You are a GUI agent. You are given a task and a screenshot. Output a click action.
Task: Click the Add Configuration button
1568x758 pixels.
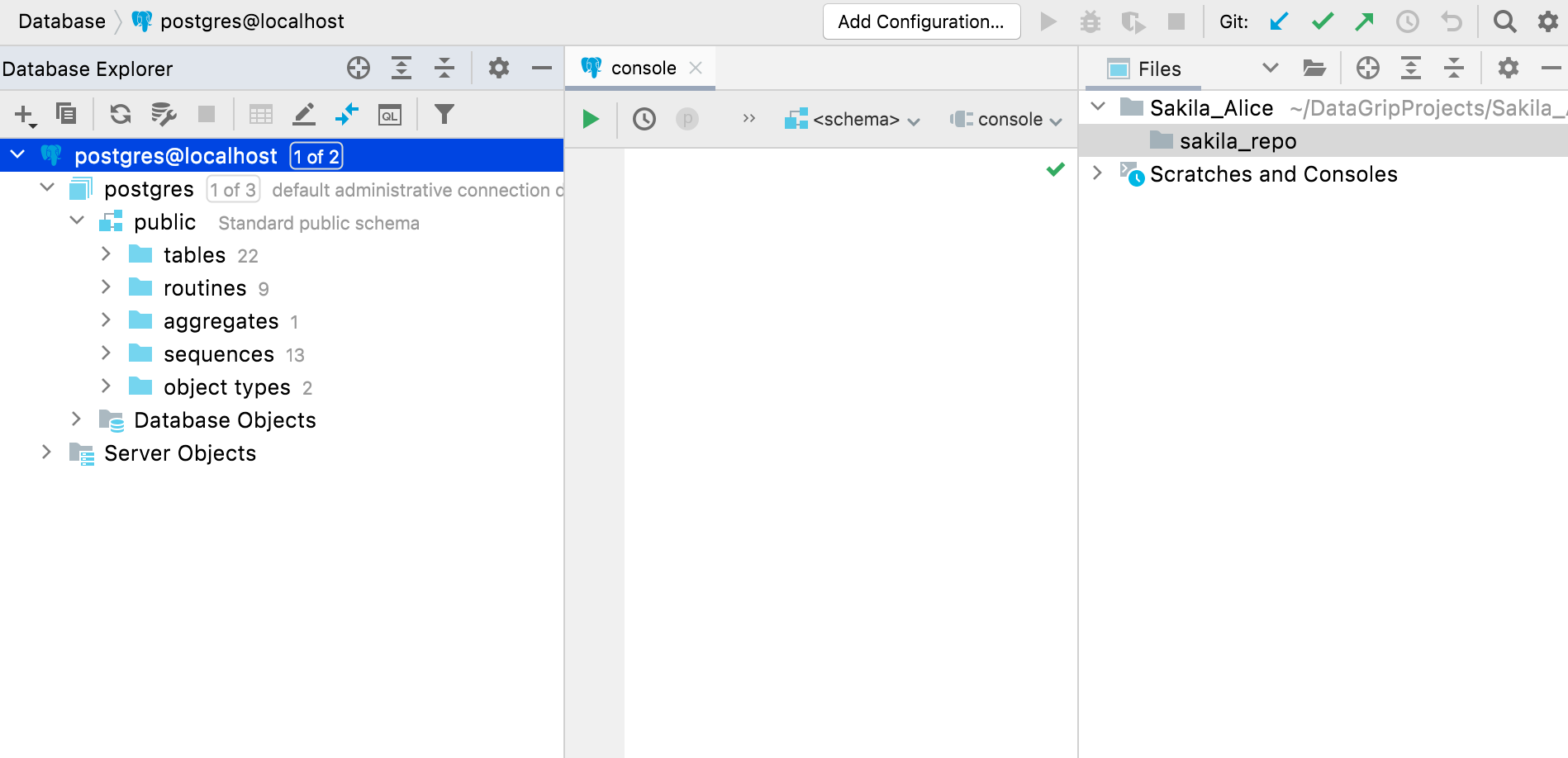pyautogui.click(x=921, y=21)
